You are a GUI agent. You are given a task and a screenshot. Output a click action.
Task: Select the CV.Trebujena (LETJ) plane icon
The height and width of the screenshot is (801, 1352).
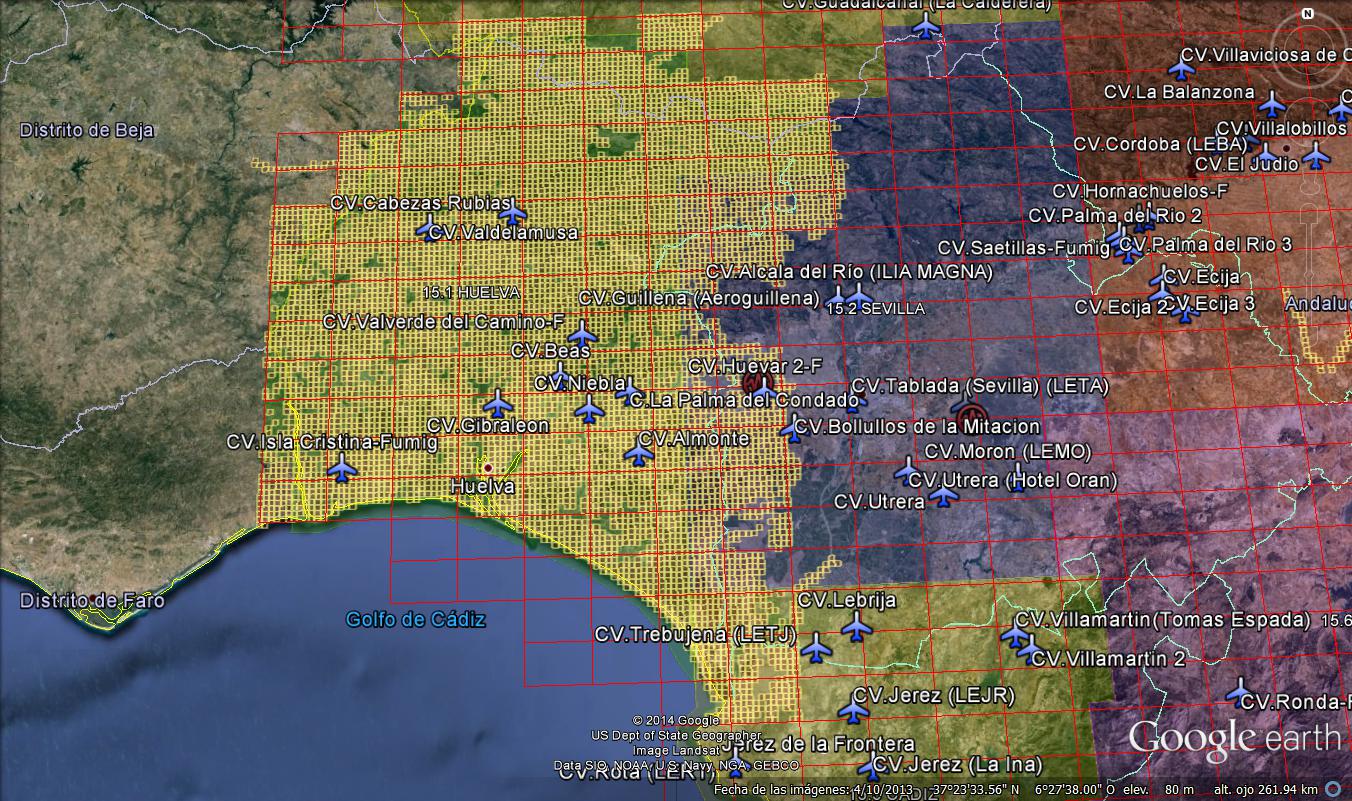(817, 648)
